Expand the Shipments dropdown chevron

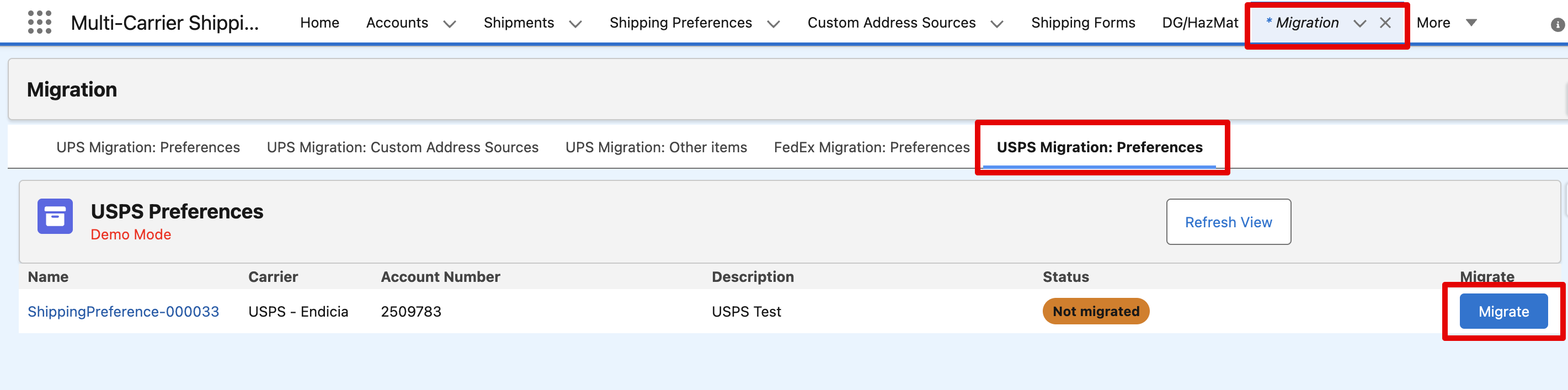(575, 24)
